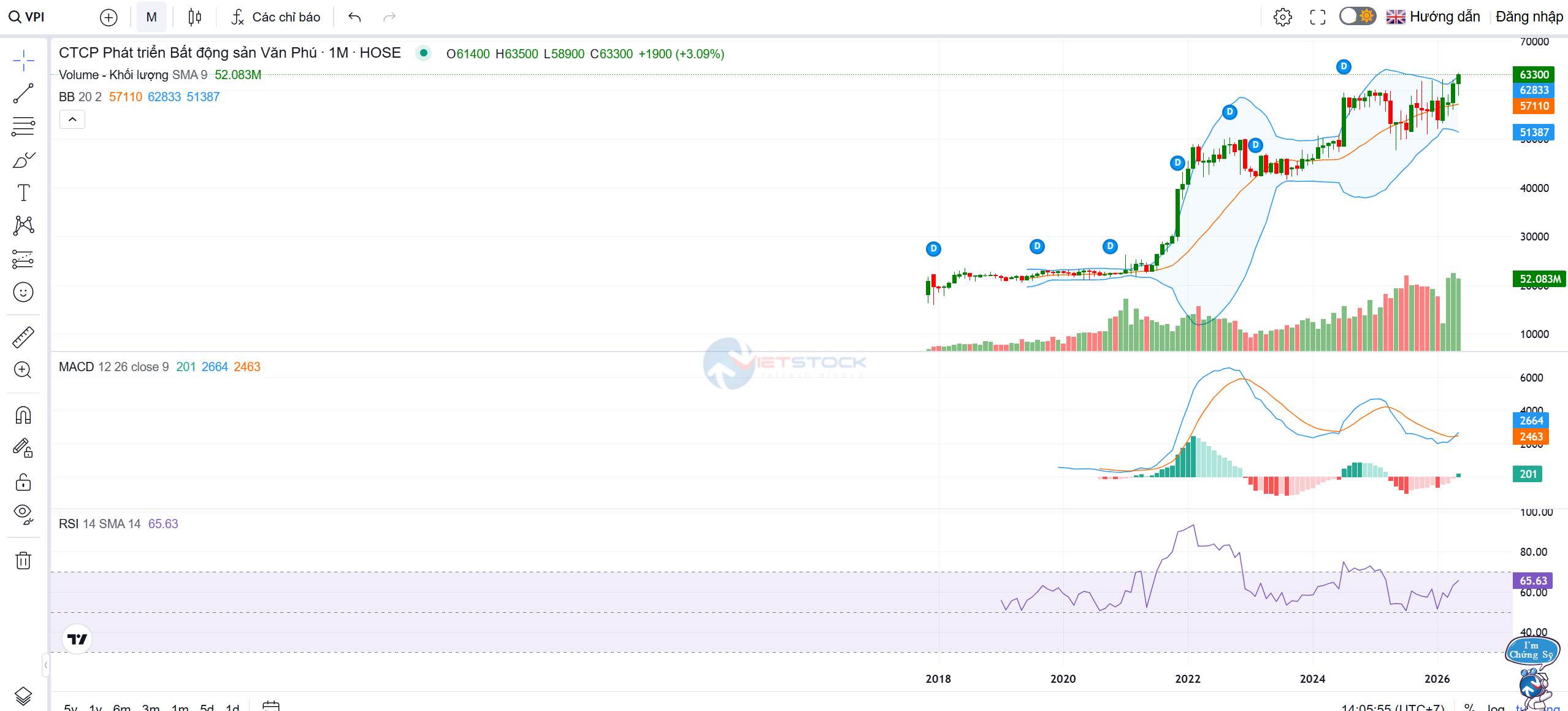Select the crosshair cursor tool
This screenshot has height=711, width=1568.
tap(23, 61)
